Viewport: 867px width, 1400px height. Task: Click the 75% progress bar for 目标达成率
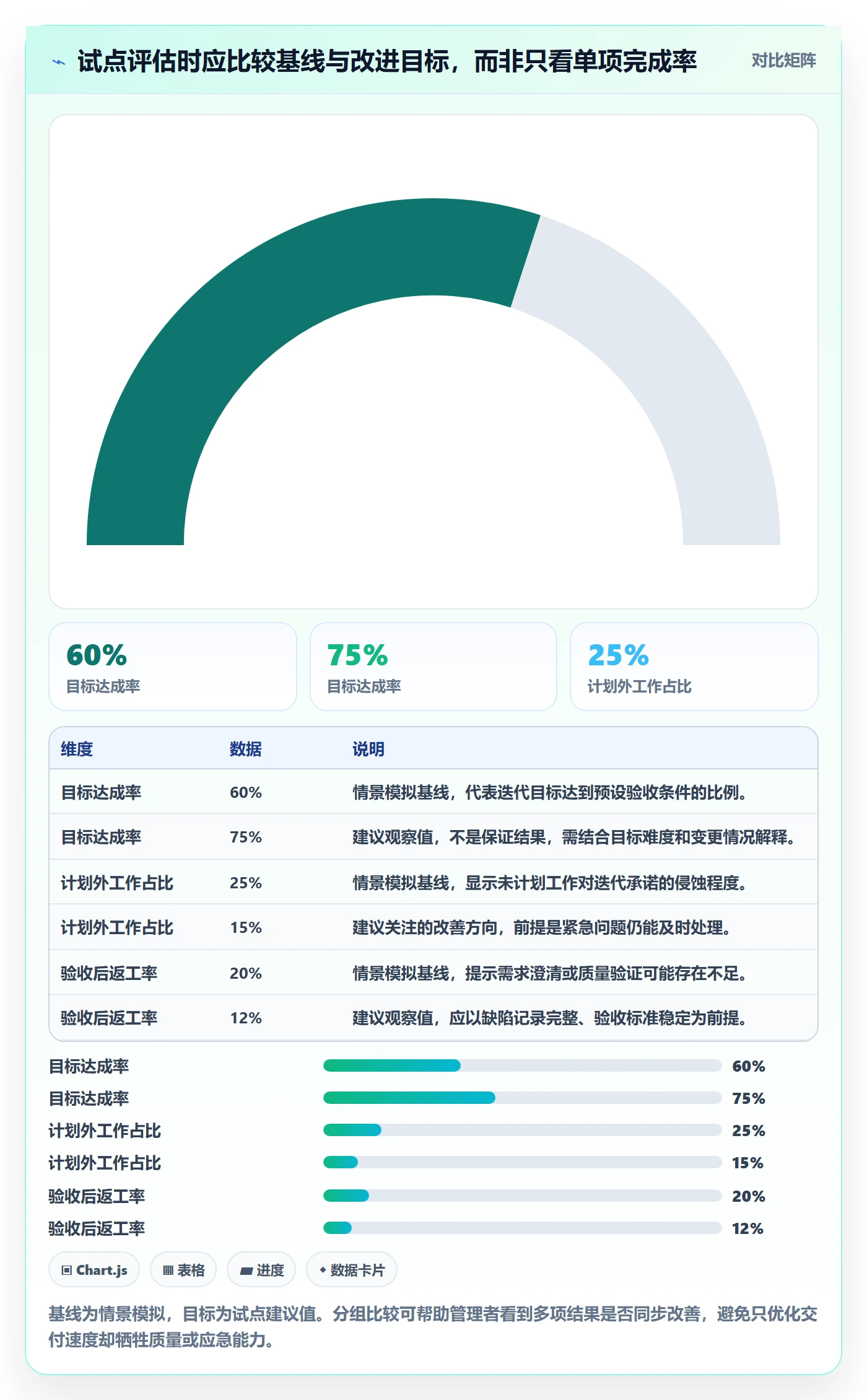(x=523, y=1098)
